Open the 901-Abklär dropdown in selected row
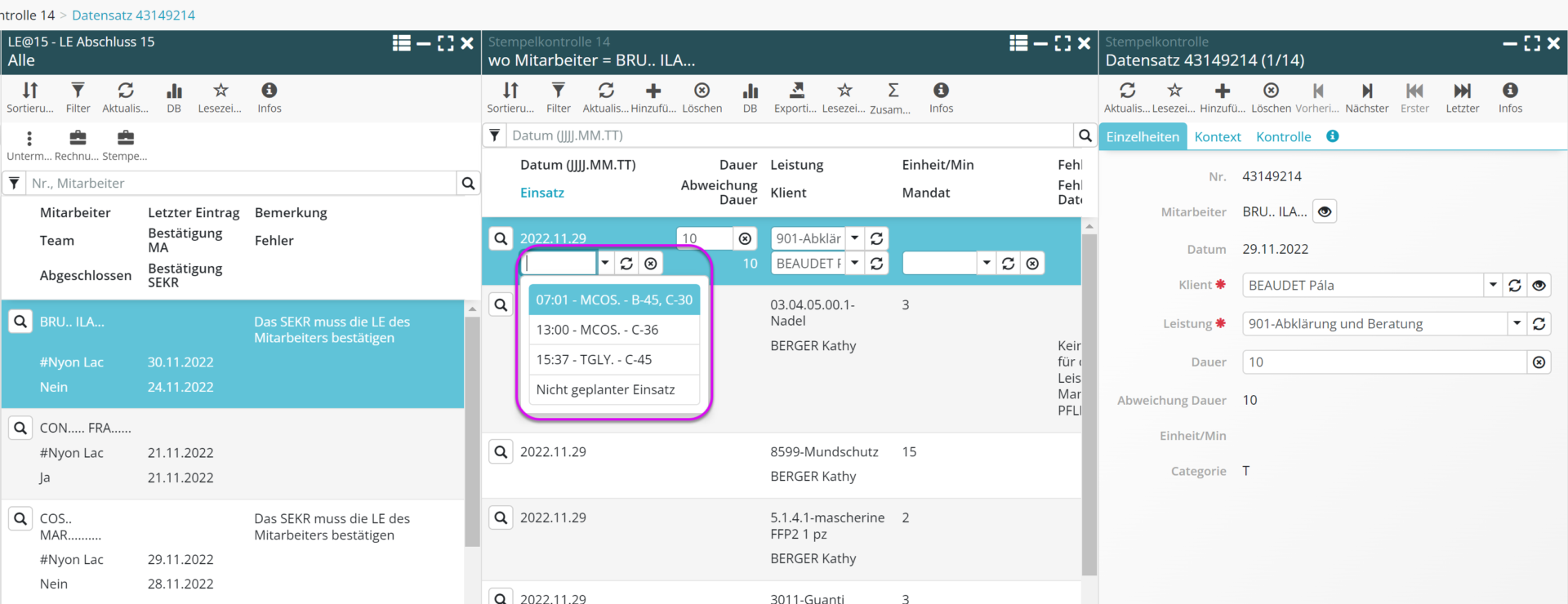The image size is (1568, 604). [x=854, y=238]
